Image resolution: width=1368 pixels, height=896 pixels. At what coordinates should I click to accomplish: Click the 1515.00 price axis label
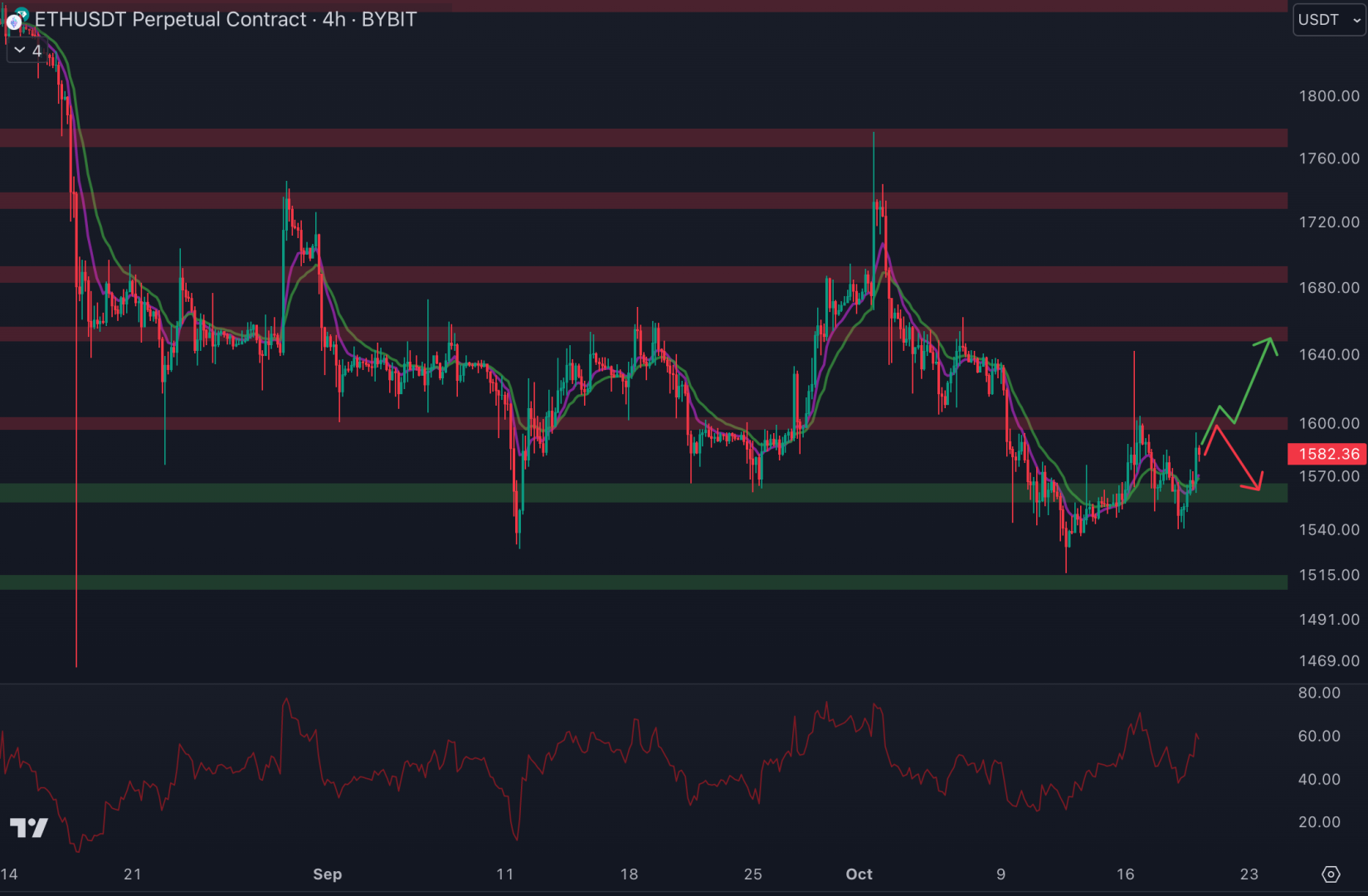(x=1329, y=575)
